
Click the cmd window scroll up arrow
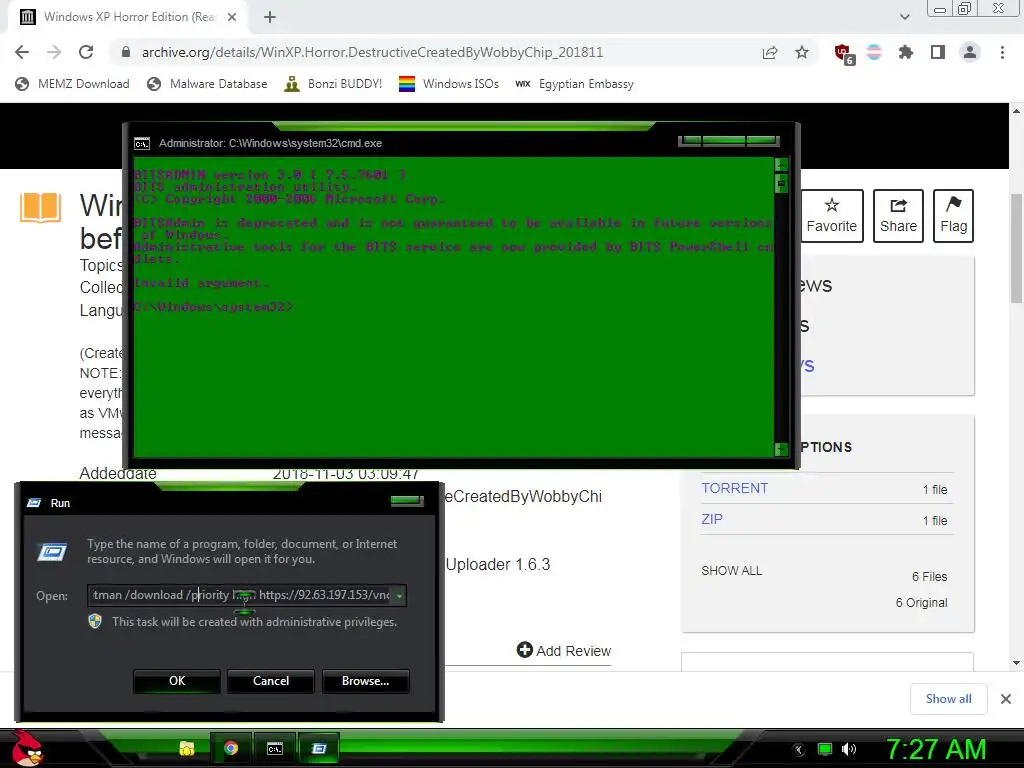click(x=781, y=165)
